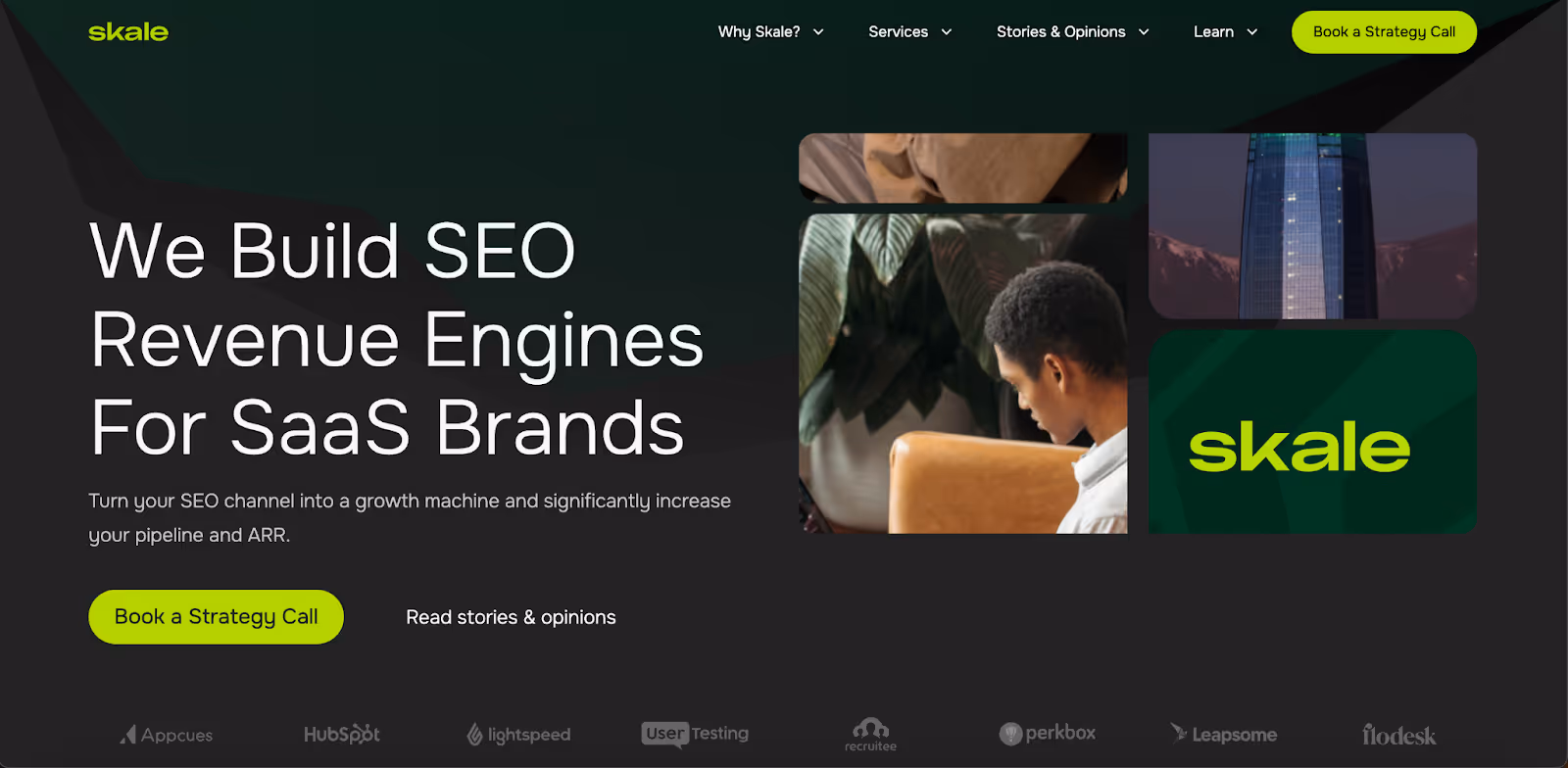Click the green skale brand tile
1568x768 pixels.
pos(1312,432)
